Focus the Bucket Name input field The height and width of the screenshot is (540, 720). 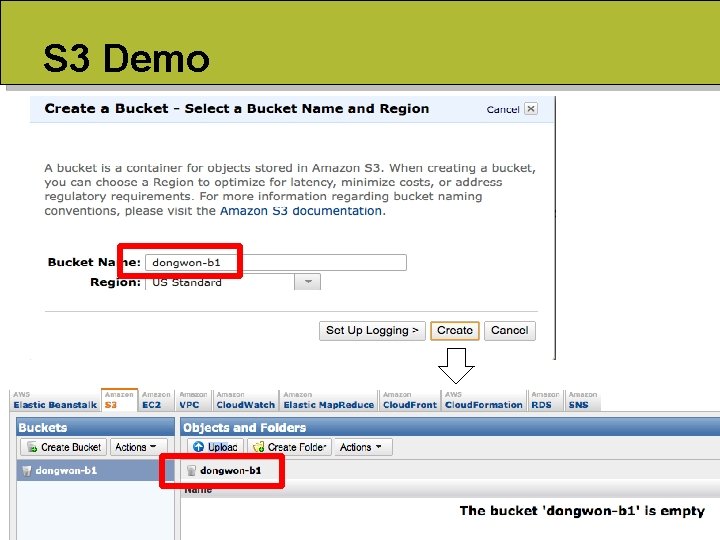(x=276, y=263)
